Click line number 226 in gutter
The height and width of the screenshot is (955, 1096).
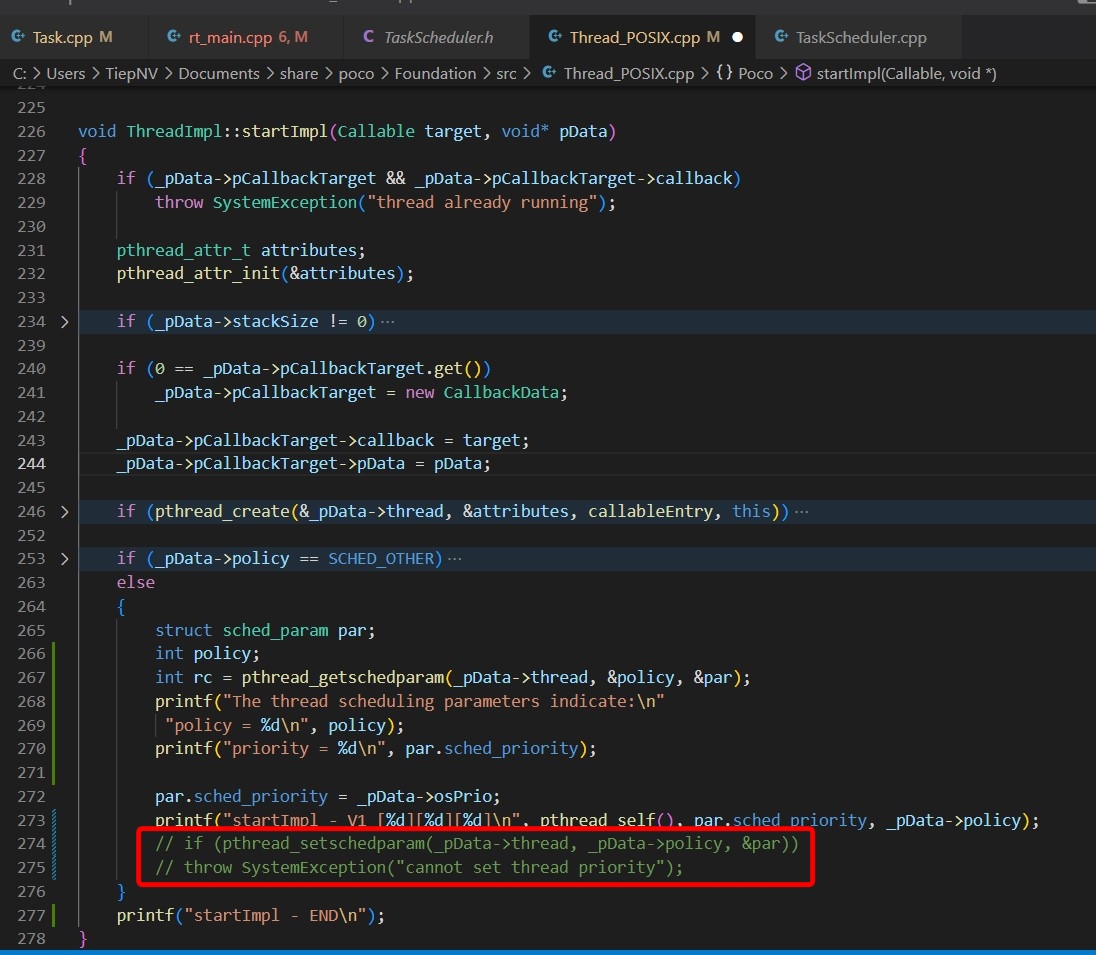pos(31,131)
